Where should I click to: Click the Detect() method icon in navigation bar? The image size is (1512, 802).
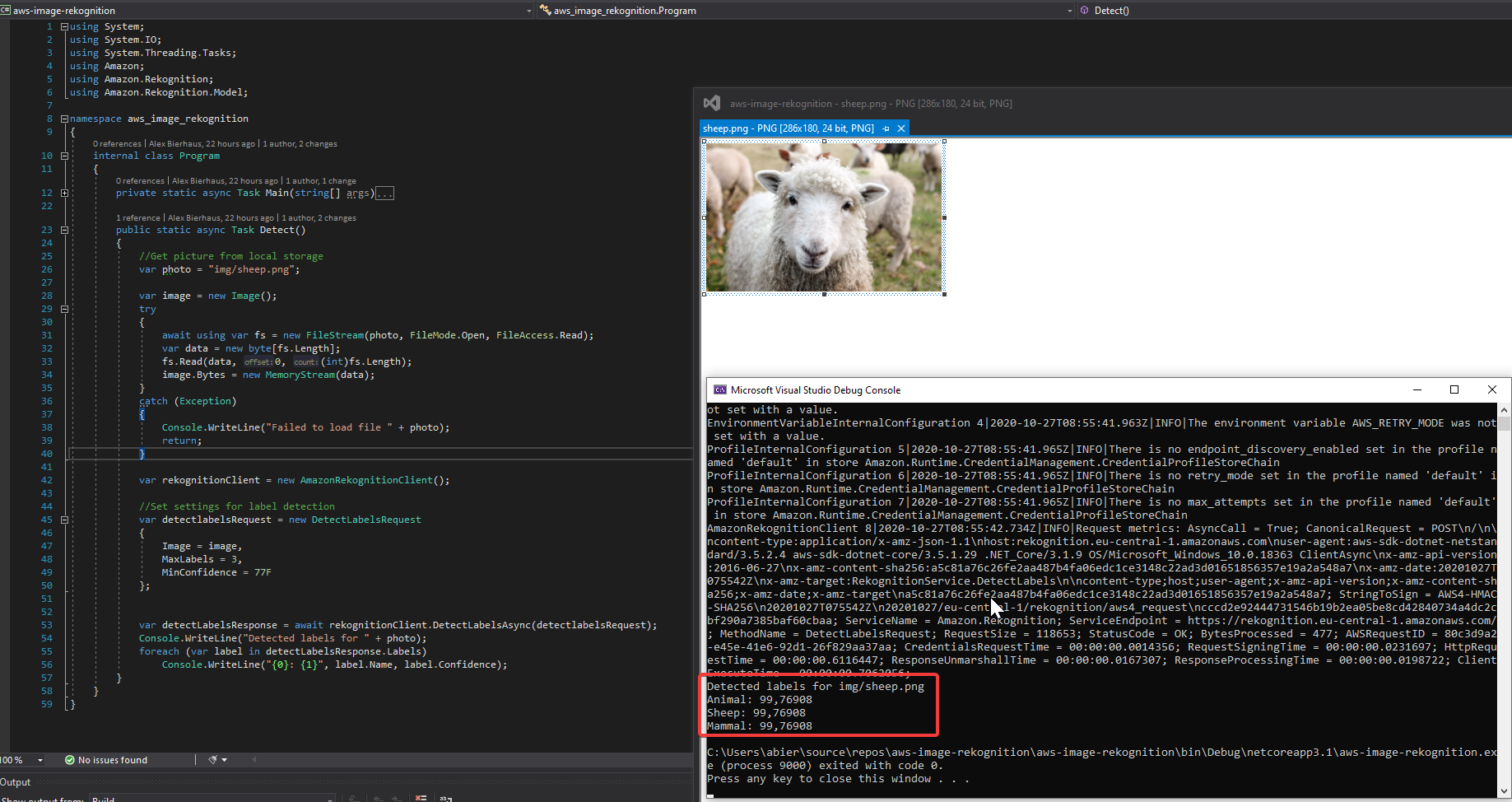click(x=1086, y=11)
